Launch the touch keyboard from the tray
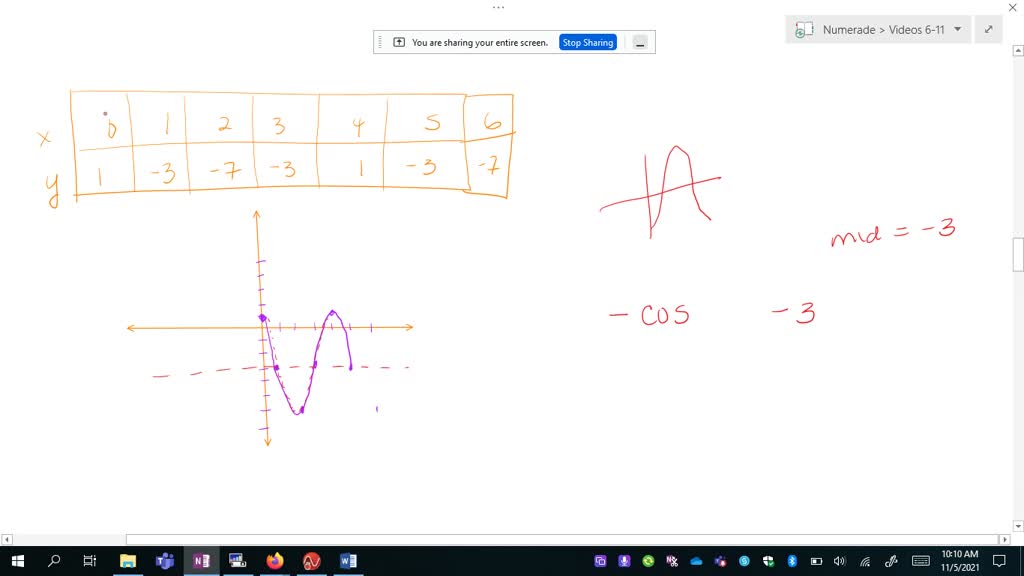The image size is (1024, 576). [920, 560]
